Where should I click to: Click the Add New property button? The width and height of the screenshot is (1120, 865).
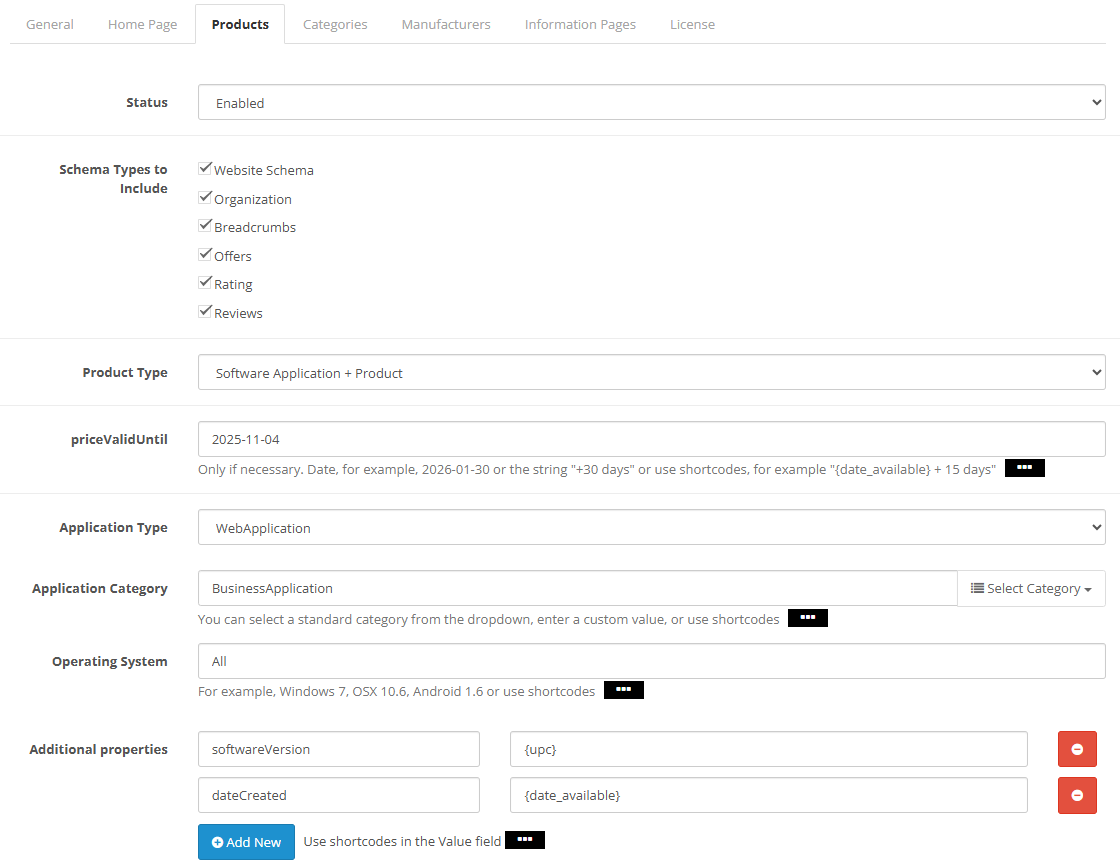coord(246,842)
